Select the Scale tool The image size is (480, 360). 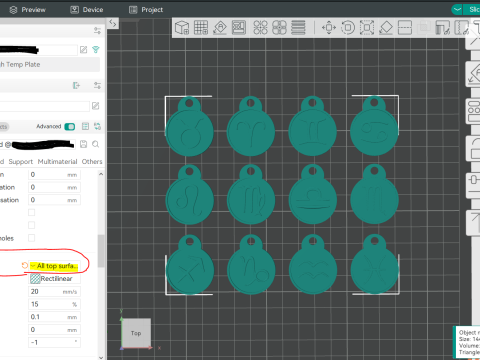coord(367,28)
